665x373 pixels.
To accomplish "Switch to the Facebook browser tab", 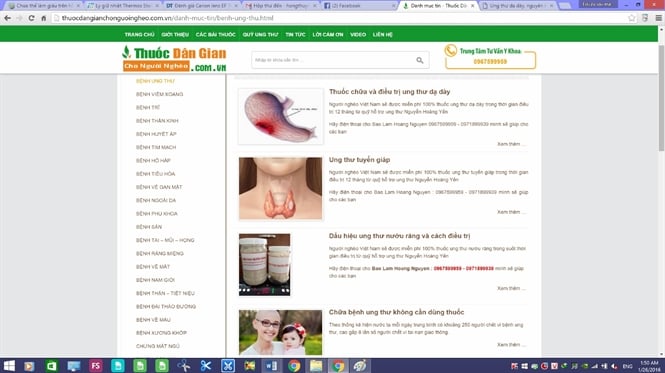I will click(359, 6).
